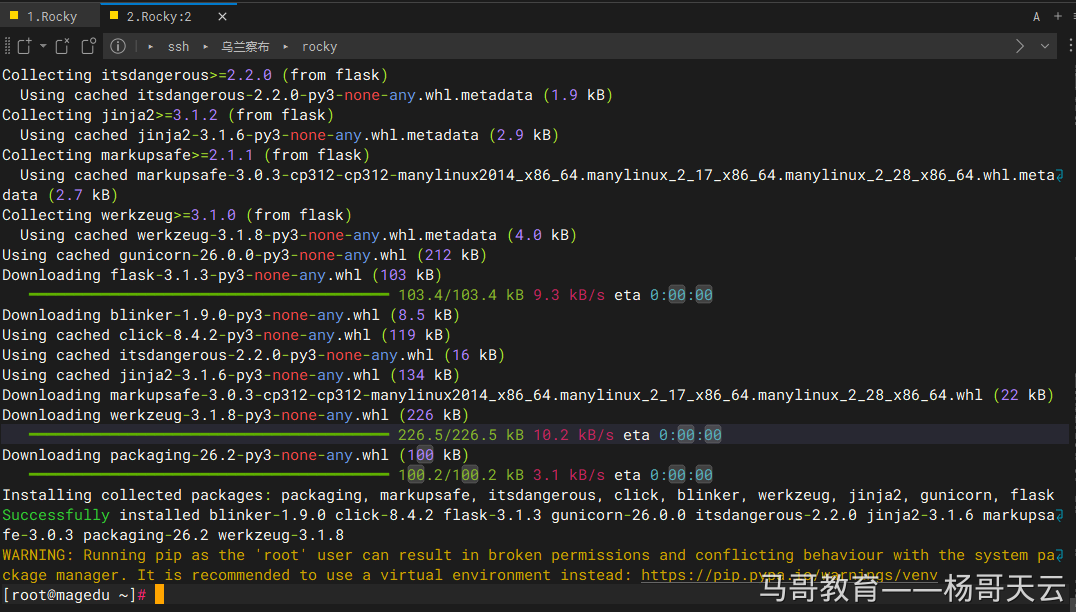Image resolution: width=1076 pixels, height=612 pixels.
Task: Click the line "Collecting itsdangerous>=2.2.0 (from flask)"
Action: coord(195,75)
